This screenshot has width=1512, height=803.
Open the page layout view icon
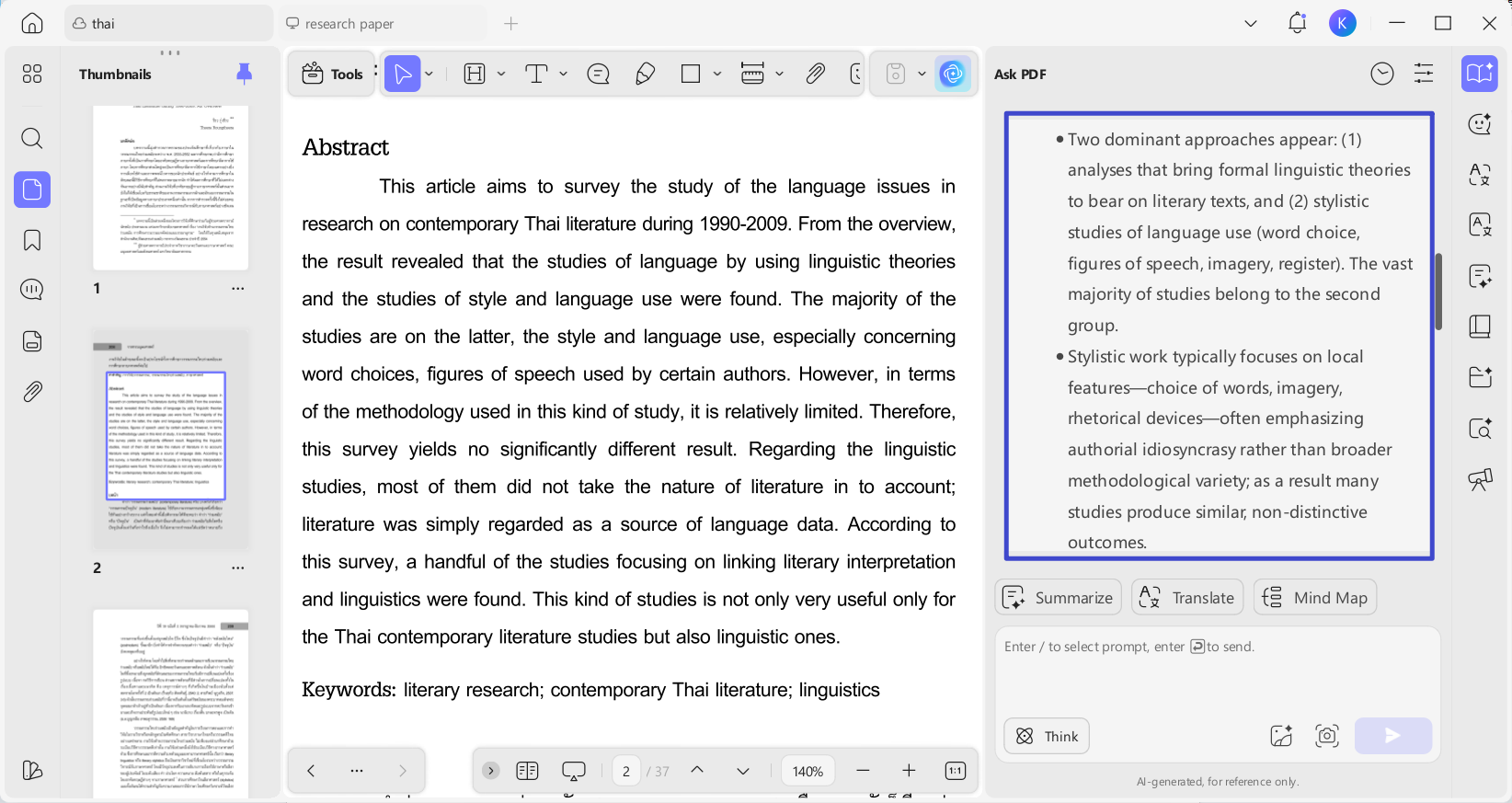527,771
